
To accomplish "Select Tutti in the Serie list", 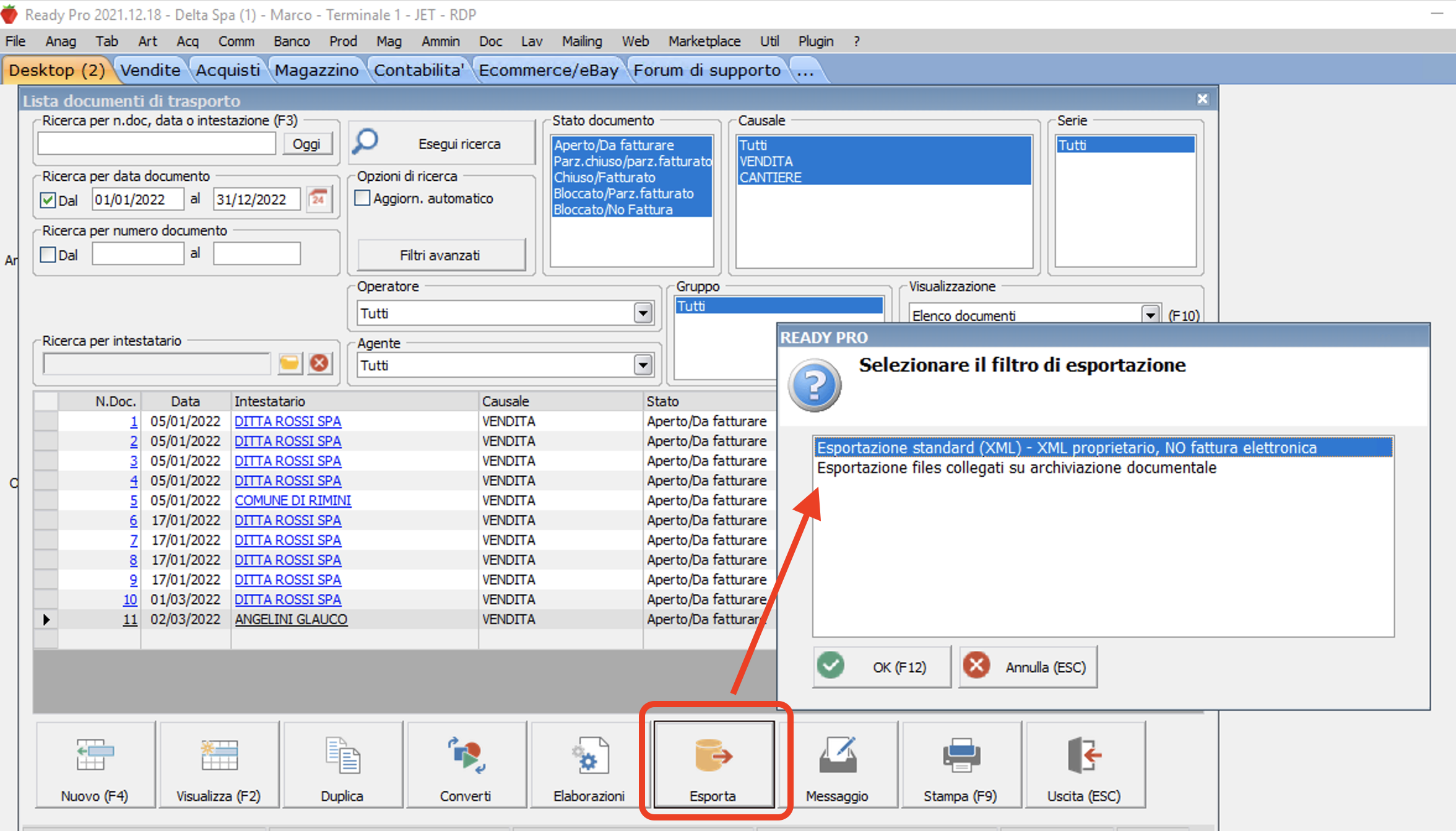I will pyautogui.click(x=1125, y=145).
